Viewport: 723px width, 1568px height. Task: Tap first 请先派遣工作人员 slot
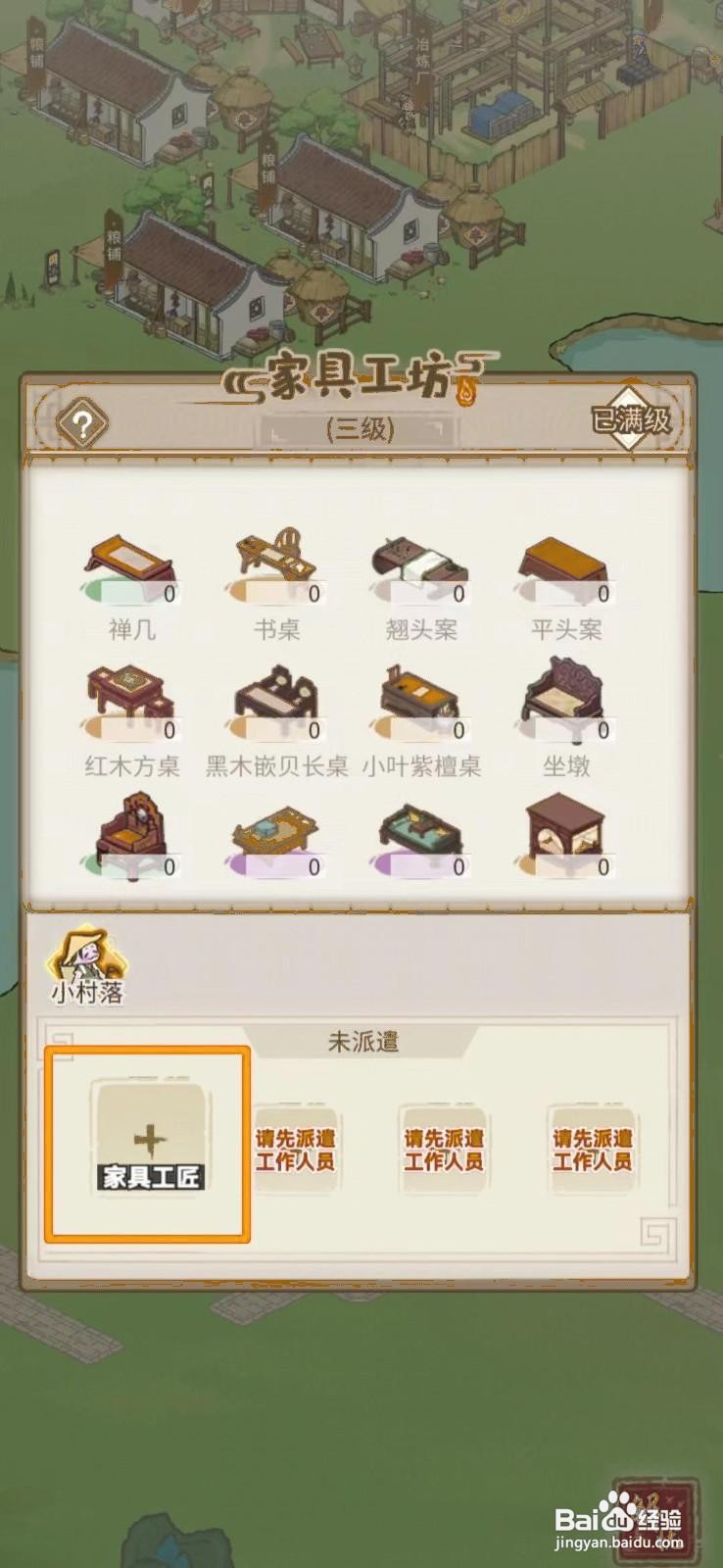pos(295,1151)
